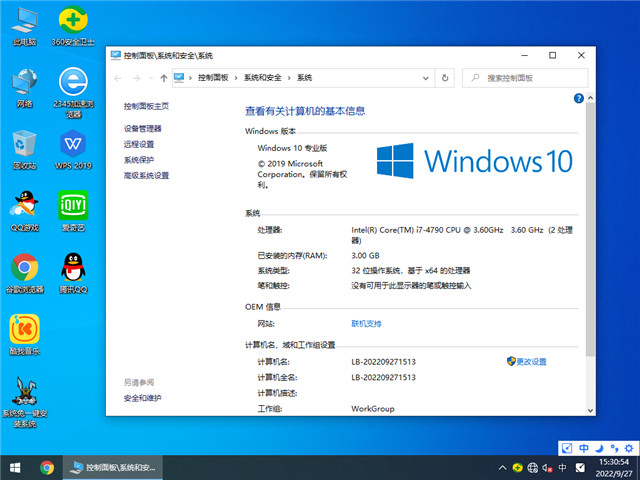640x480 pixels.
Task: Open 联机支持 website link
Action: point(366,324)
